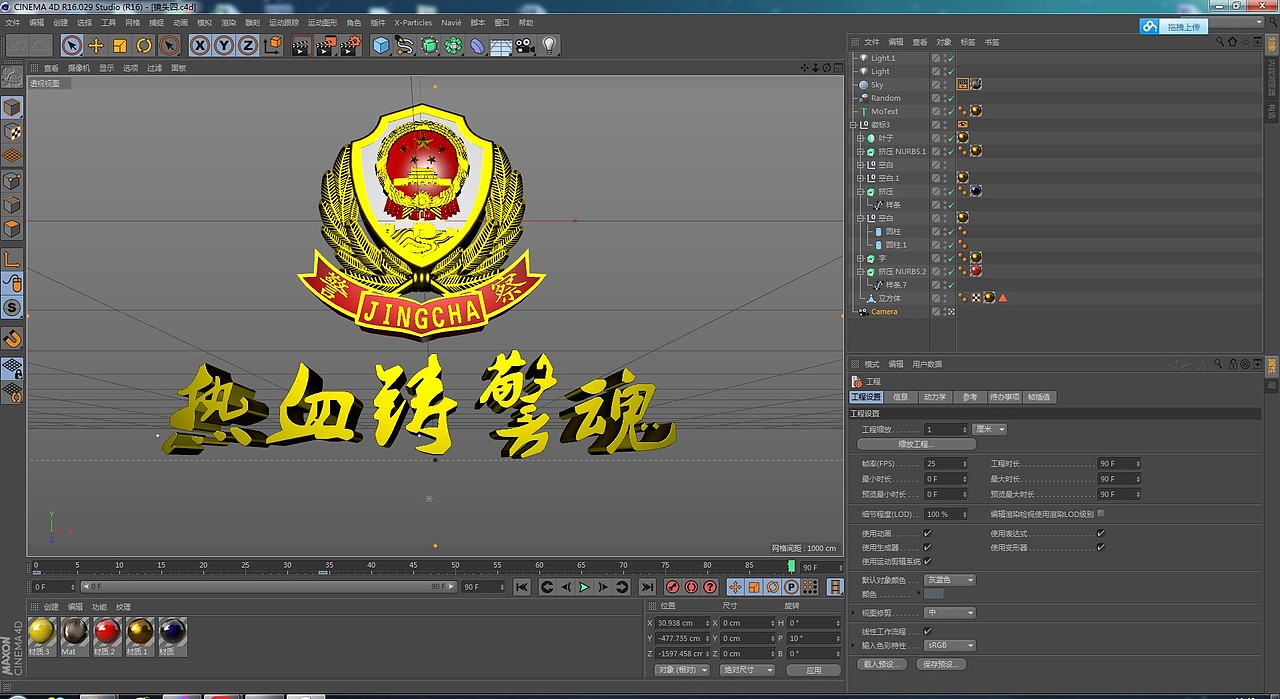The width and height of the screenshot is (1280, 699).
Task: Toggle Y axis lock
Action: click(224, 45)
